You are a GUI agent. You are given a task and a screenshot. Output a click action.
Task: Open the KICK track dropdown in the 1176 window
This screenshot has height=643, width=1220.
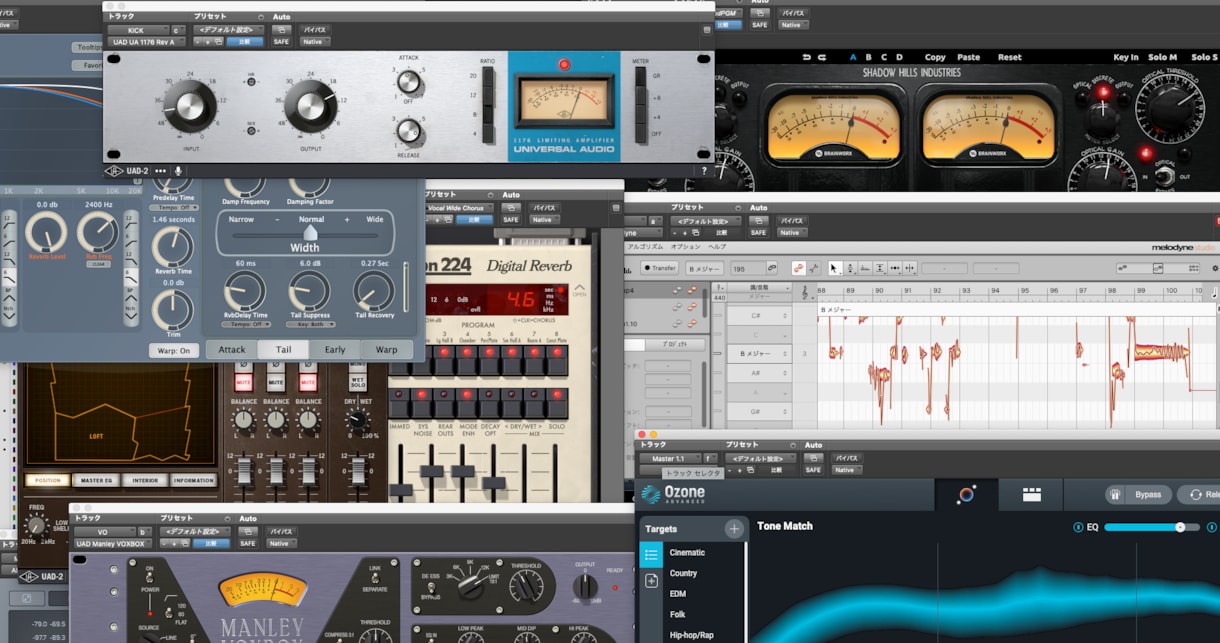pyautogui.click(x=138, y=30)
